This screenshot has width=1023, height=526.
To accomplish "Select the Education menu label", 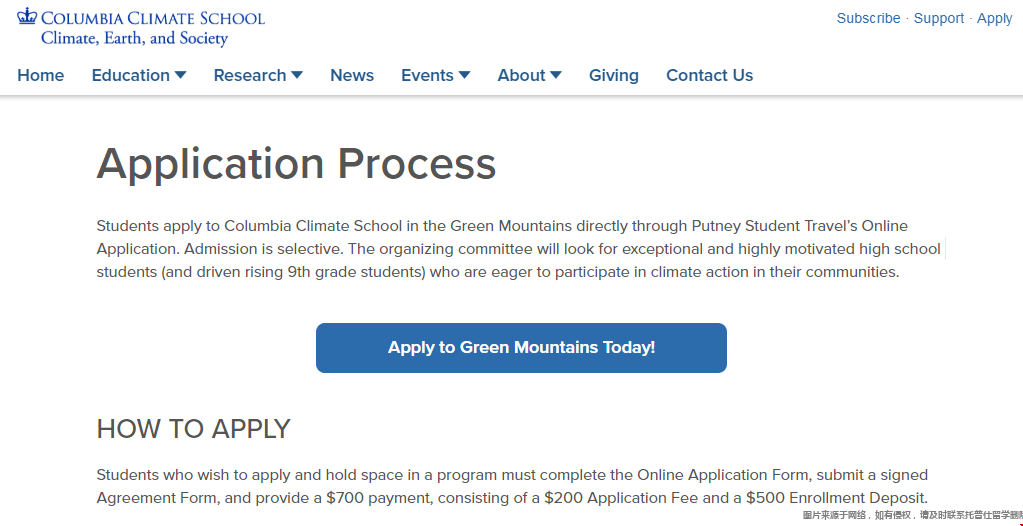I will click(130, 75).
